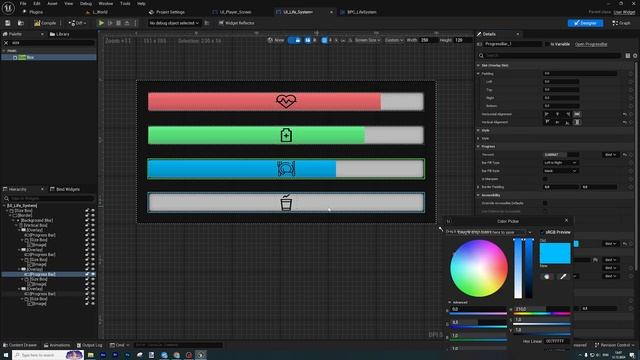Clear the Palette search with the X icon
Viewport: 640px width, 360px height.
[x=6, y=43]
